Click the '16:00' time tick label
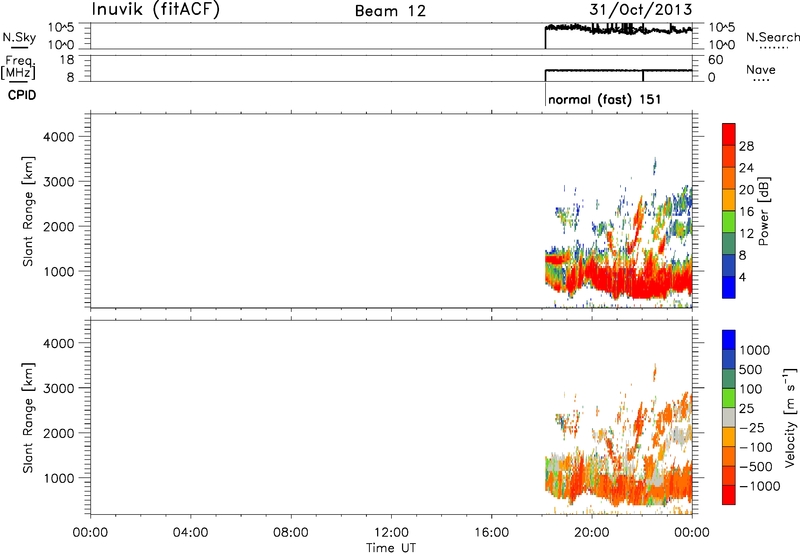 [491, 533]
